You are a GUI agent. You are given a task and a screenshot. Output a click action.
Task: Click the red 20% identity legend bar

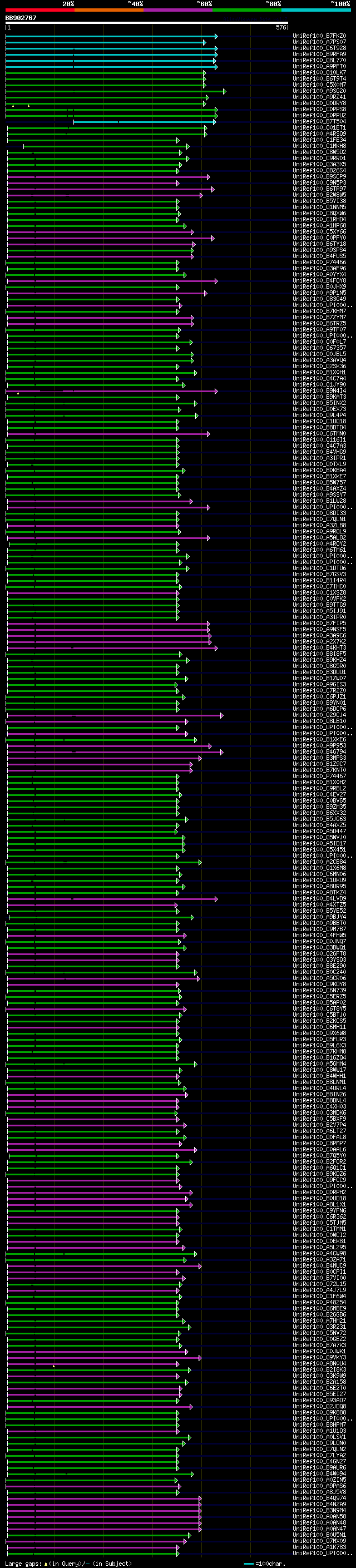click(39, 10)
